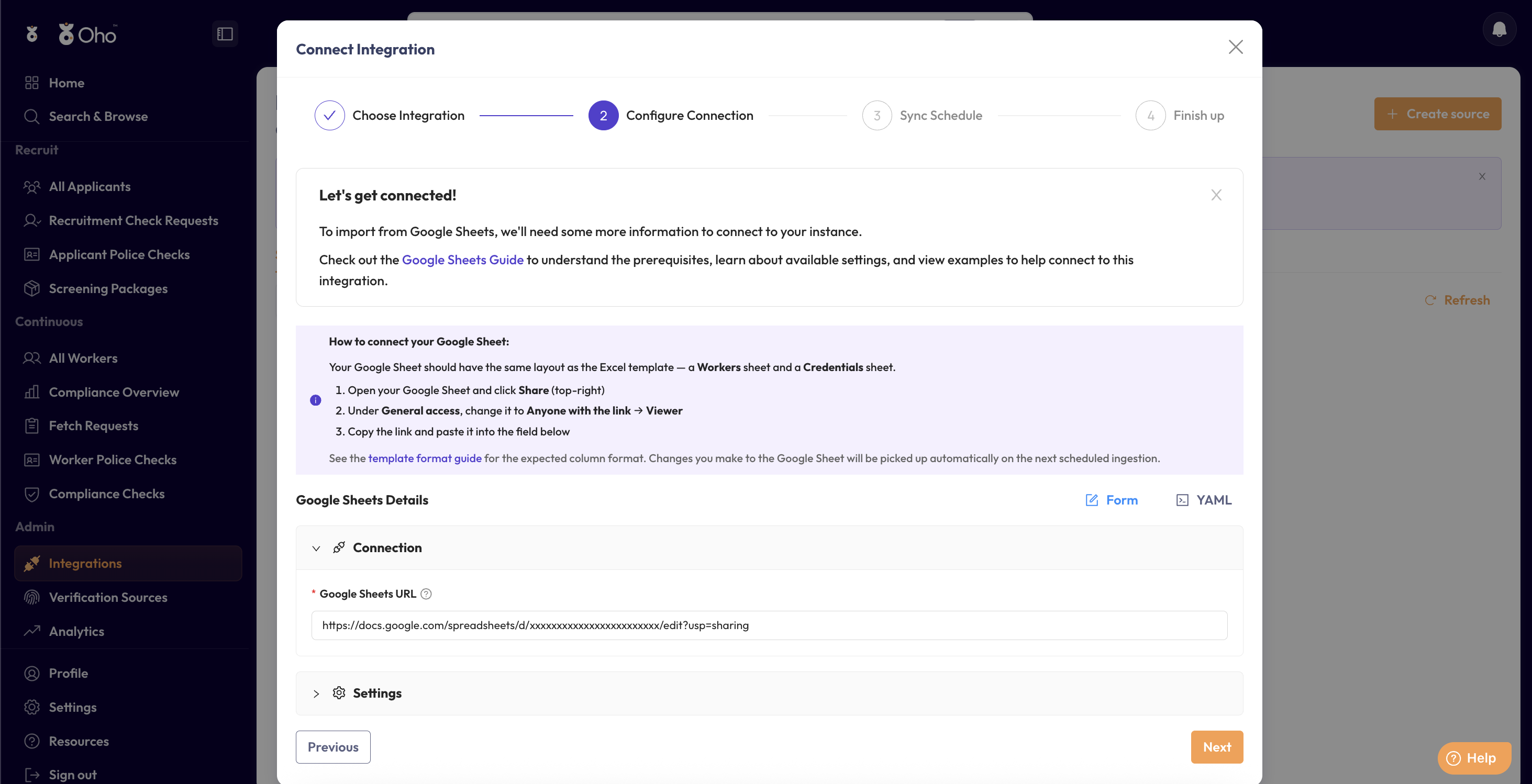Screen dimensions: 1532x784
Task: Open the notifications bell
Action: 1498,29
